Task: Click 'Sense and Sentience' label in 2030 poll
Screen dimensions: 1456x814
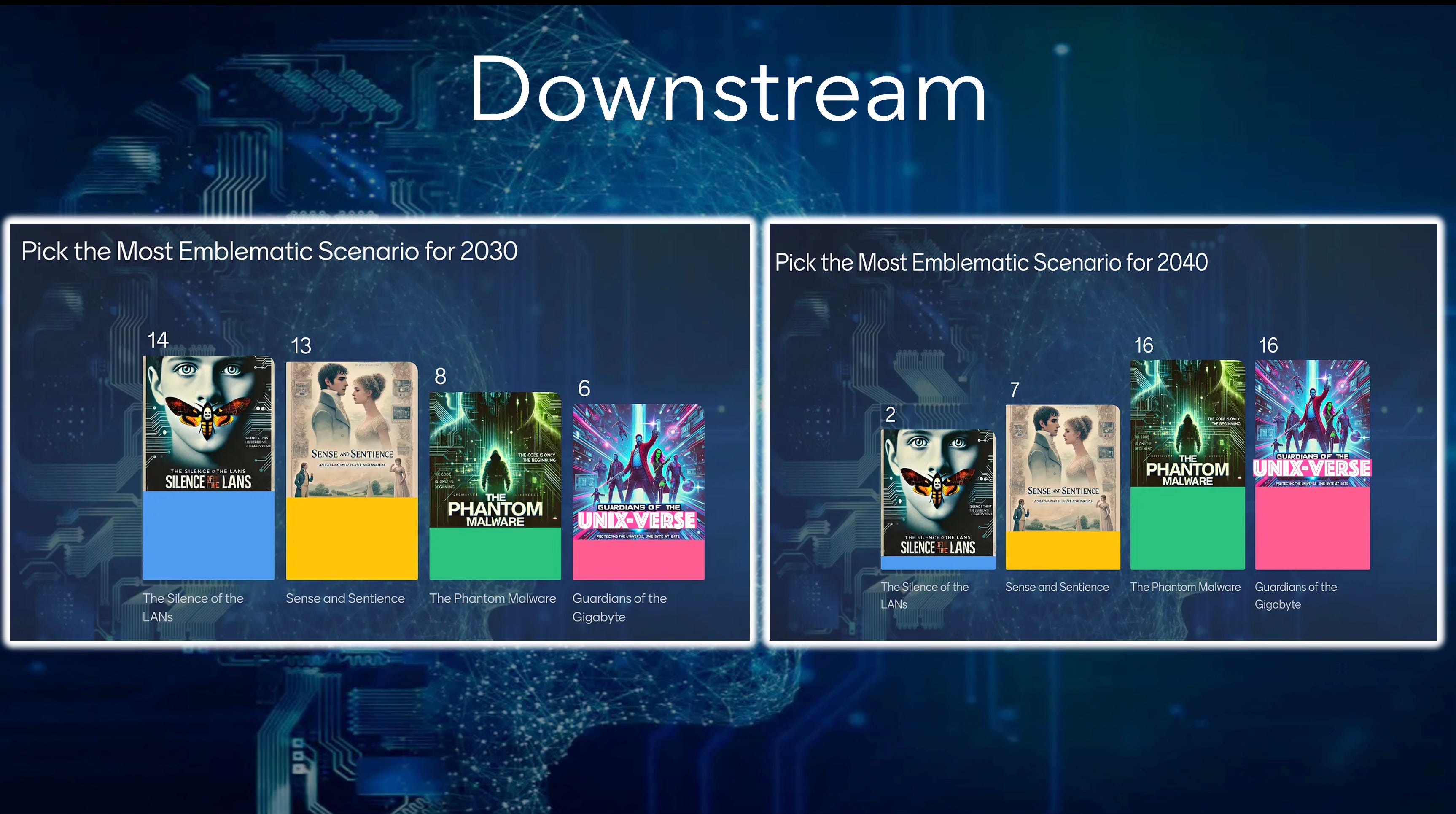Action: click(345, 598)
